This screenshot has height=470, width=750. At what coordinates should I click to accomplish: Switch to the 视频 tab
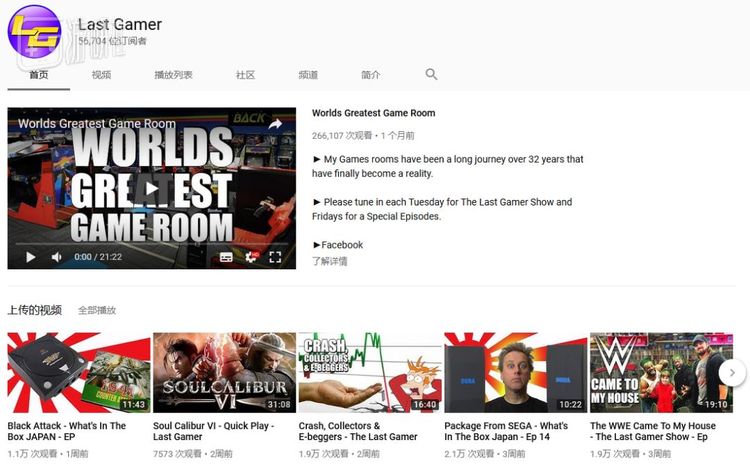click(101, 75)
